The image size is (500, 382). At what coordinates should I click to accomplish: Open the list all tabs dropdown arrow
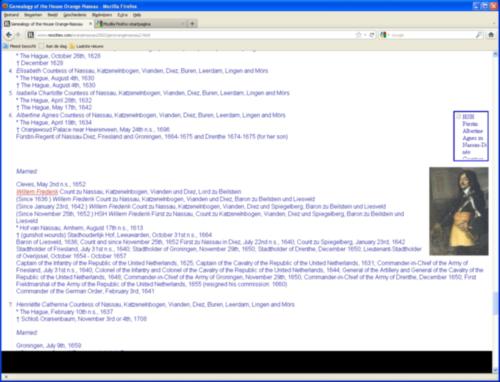(494, 24)
